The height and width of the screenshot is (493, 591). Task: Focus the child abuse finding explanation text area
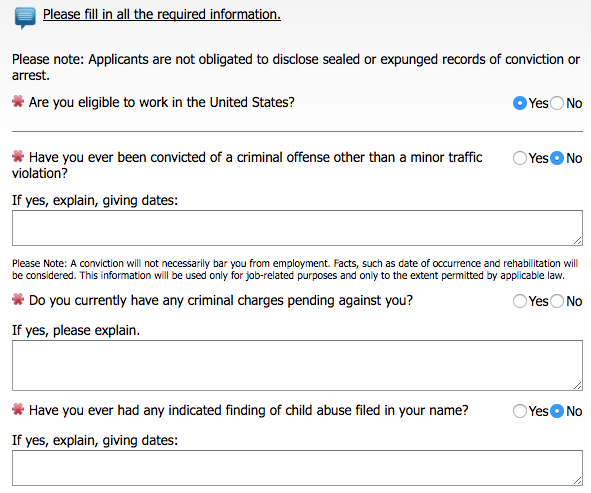(297, 468)
